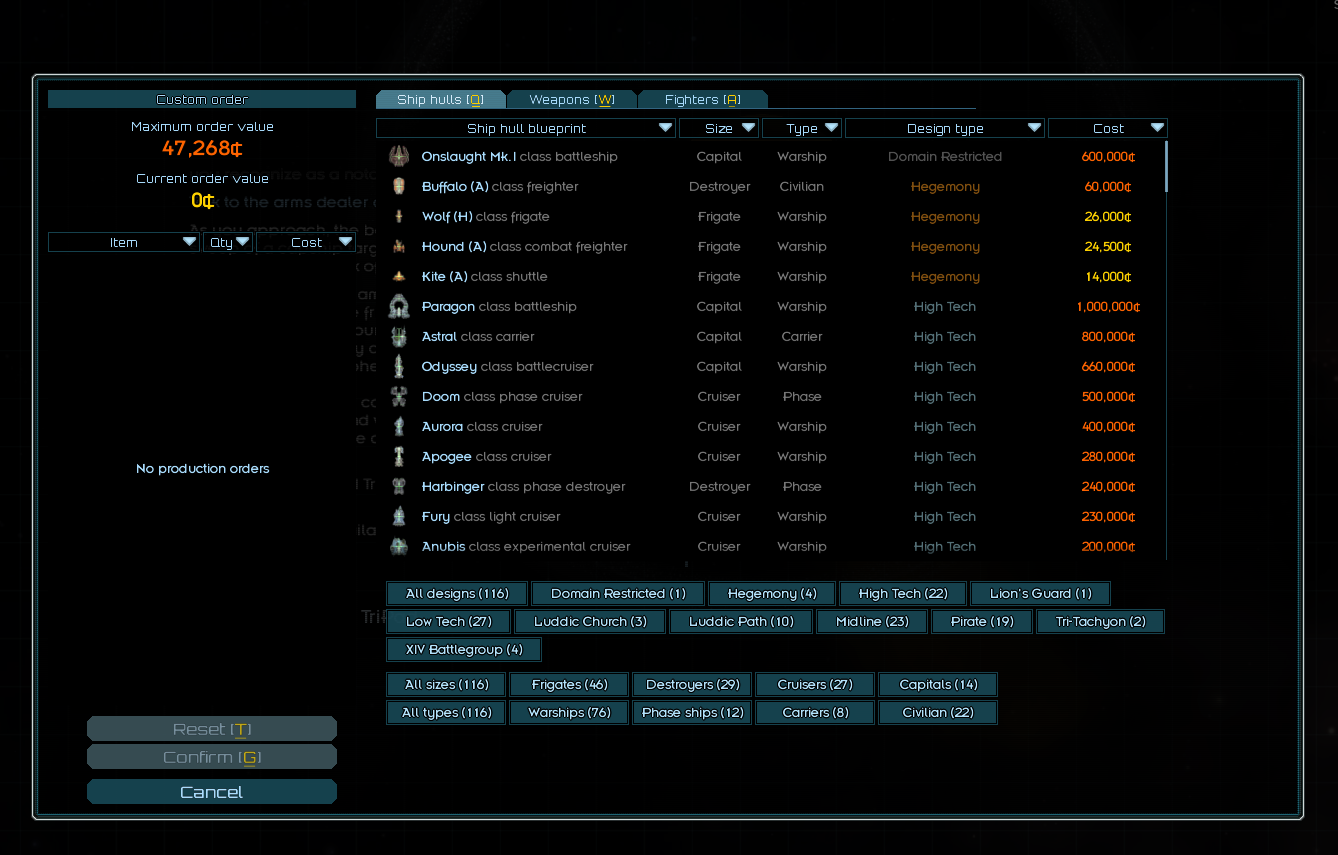Image resolution: width=1338 pixels, height=855 pixels.
Task: Click the Onslaught's 600,000¢ cost
Action: tap(1108, 156)
